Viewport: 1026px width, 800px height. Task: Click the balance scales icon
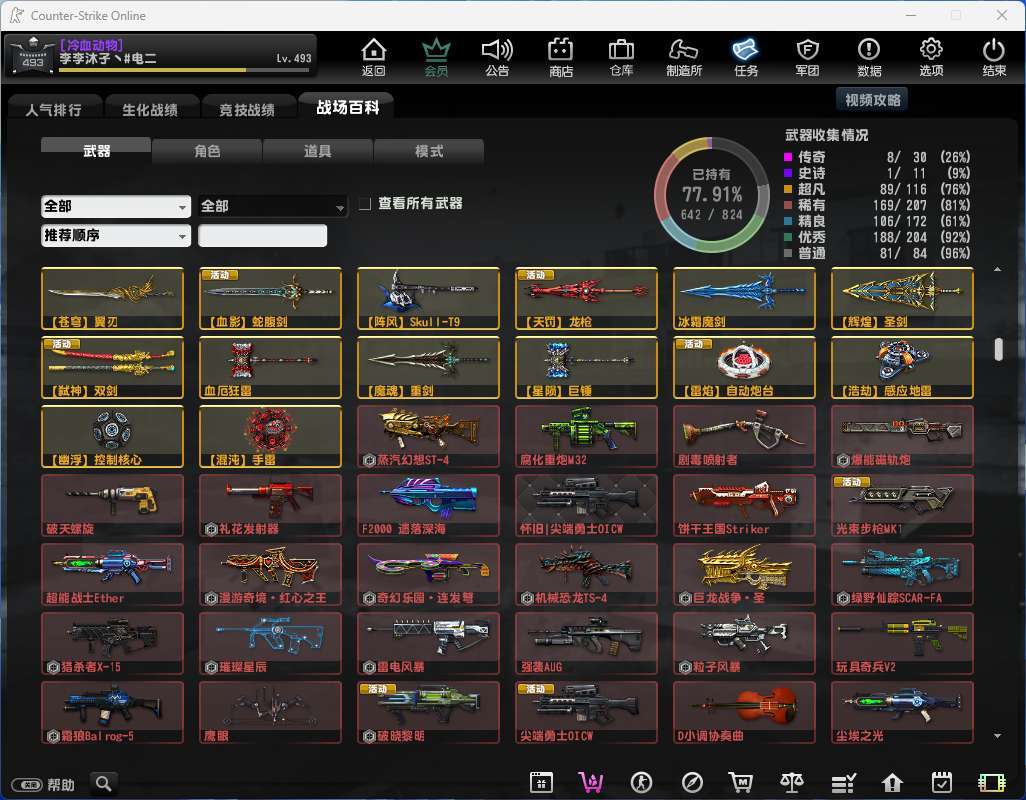tap(792, 782)
